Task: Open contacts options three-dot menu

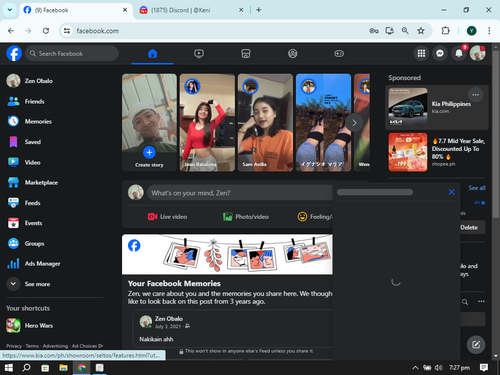Action: [x=481, y=302]
